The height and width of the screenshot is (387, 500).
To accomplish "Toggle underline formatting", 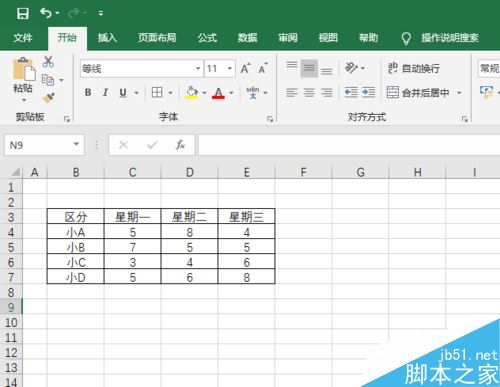I will (123, 92).
